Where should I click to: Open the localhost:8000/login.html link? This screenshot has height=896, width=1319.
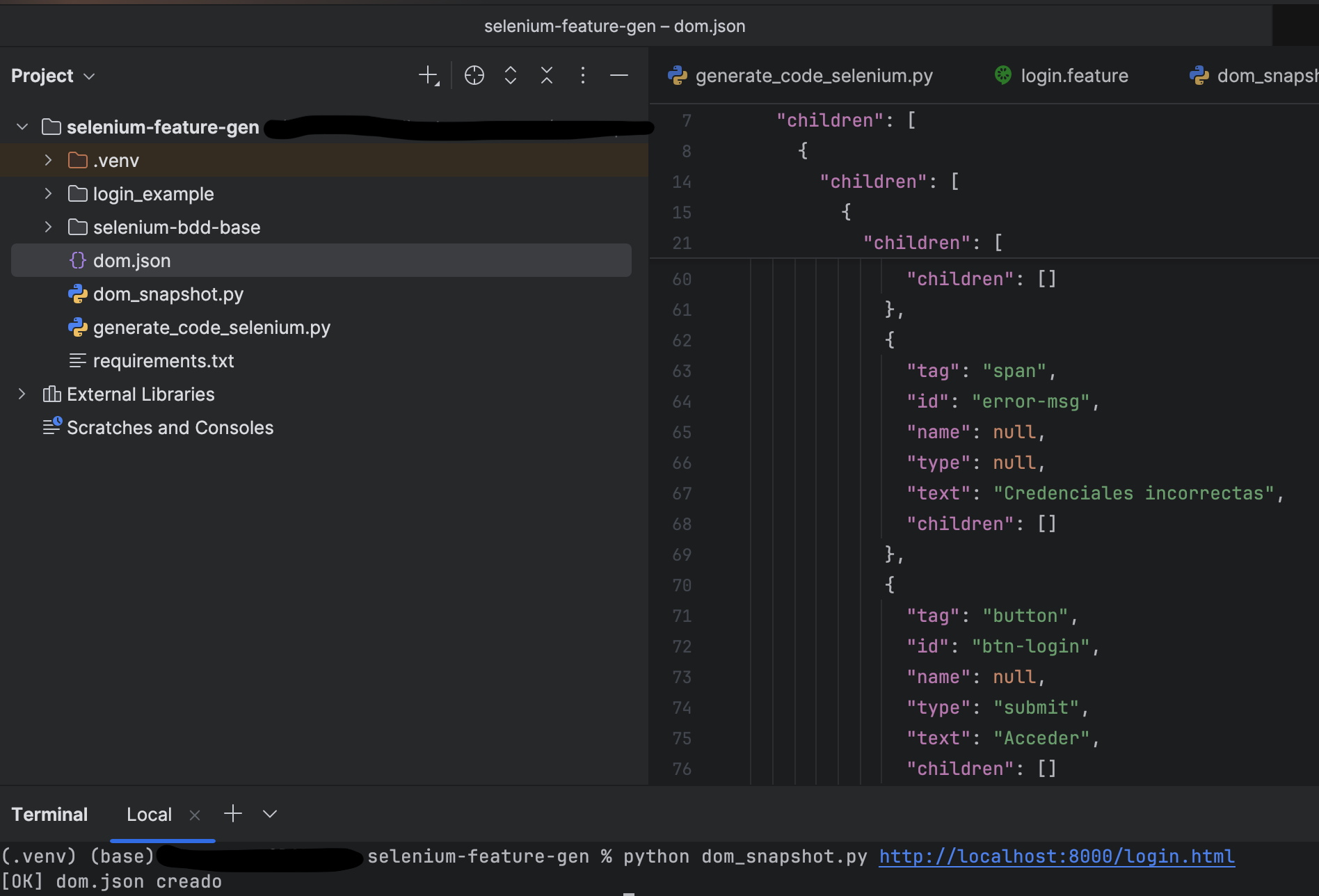[x=1057, y=856]
